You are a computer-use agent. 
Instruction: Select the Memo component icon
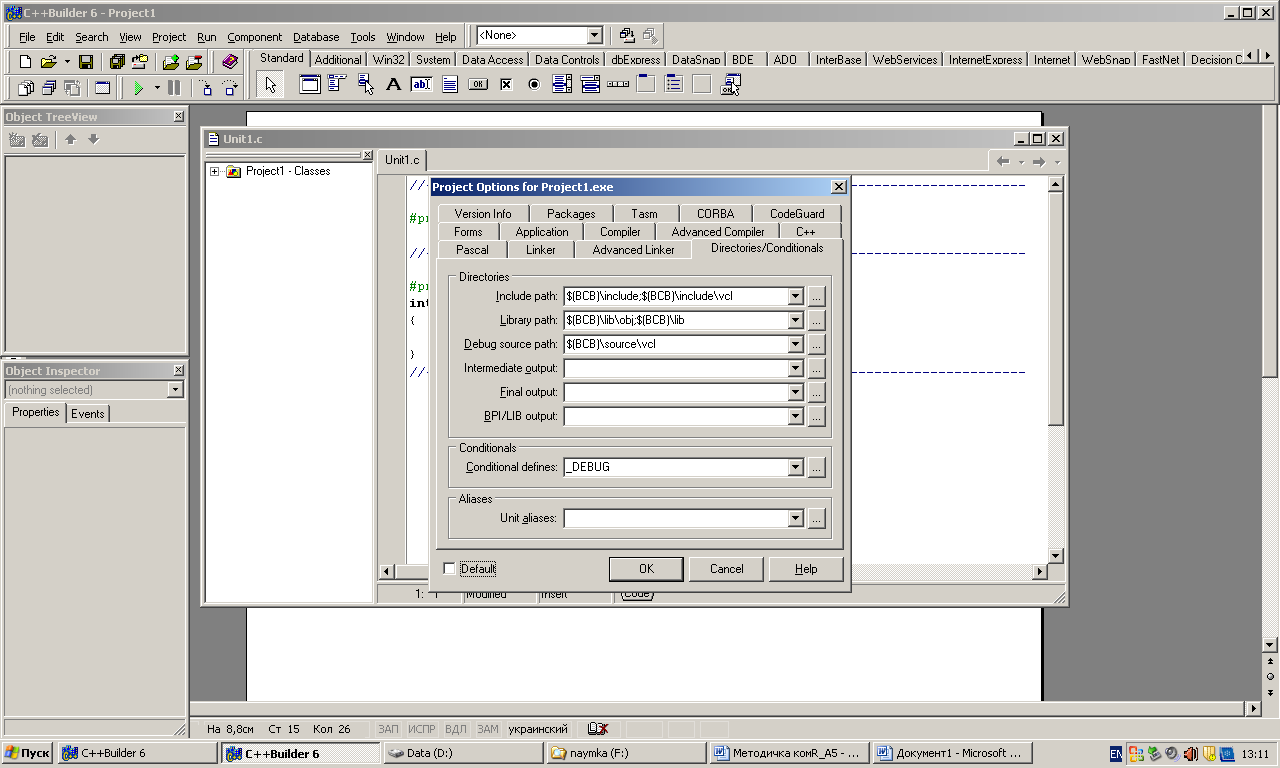pyautogui.click(x=450, y=84)
